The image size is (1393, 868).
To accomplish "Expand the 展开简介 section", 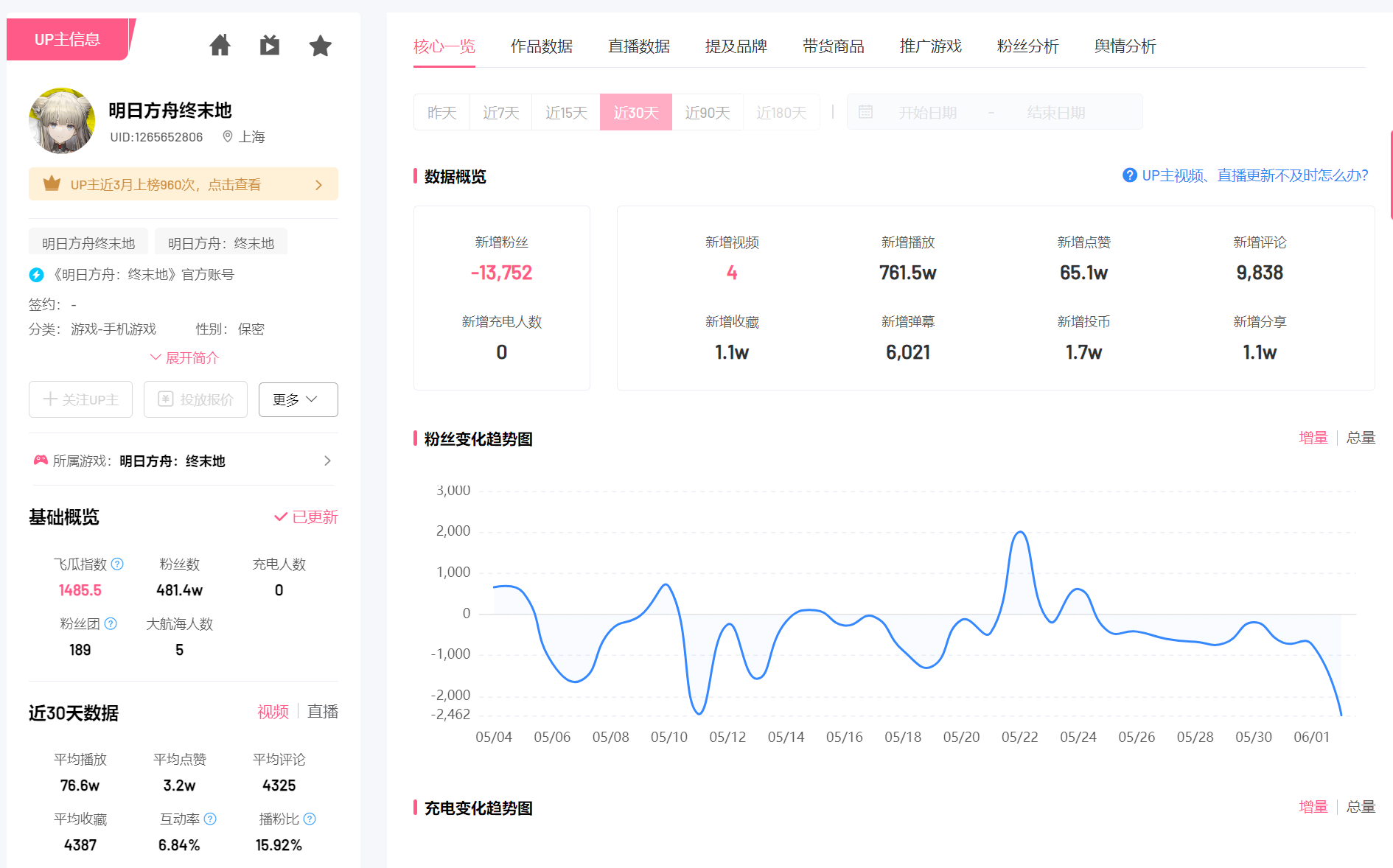I will (184, 357).
